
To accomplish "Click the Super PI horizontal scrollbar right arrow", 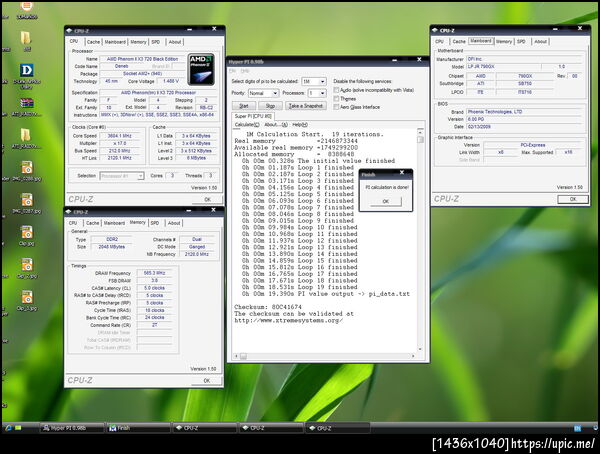I will pos(413,356).
